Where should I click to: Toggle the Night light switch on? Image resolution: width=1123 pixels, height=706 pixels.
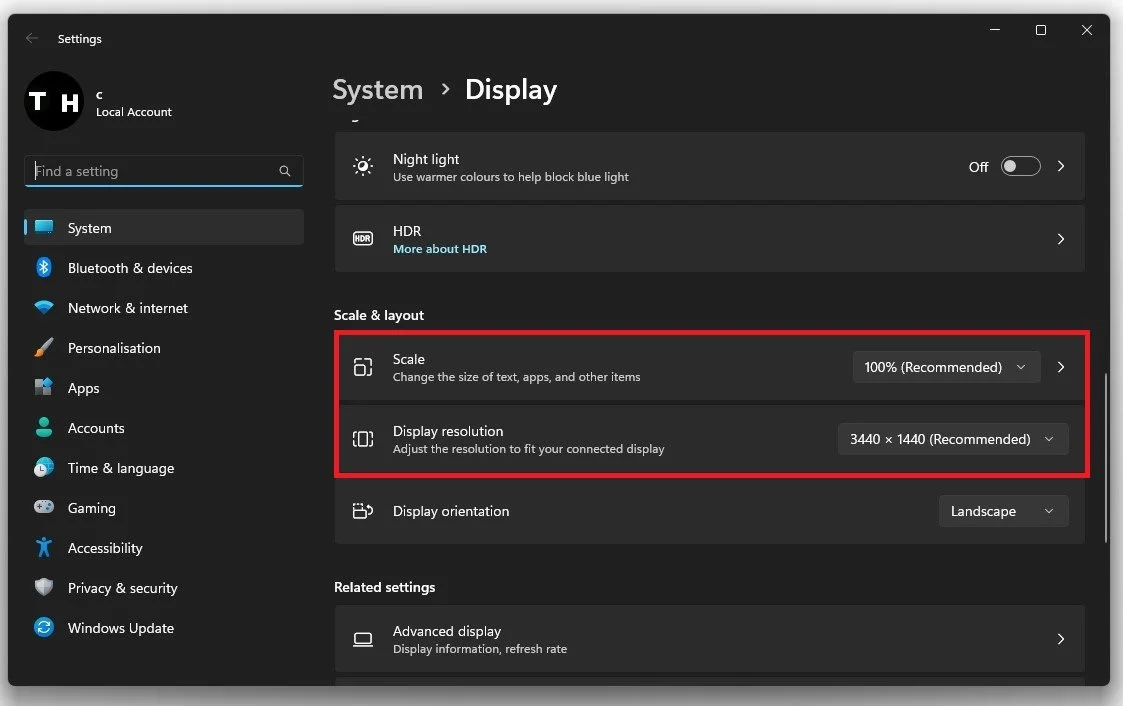1020,166
